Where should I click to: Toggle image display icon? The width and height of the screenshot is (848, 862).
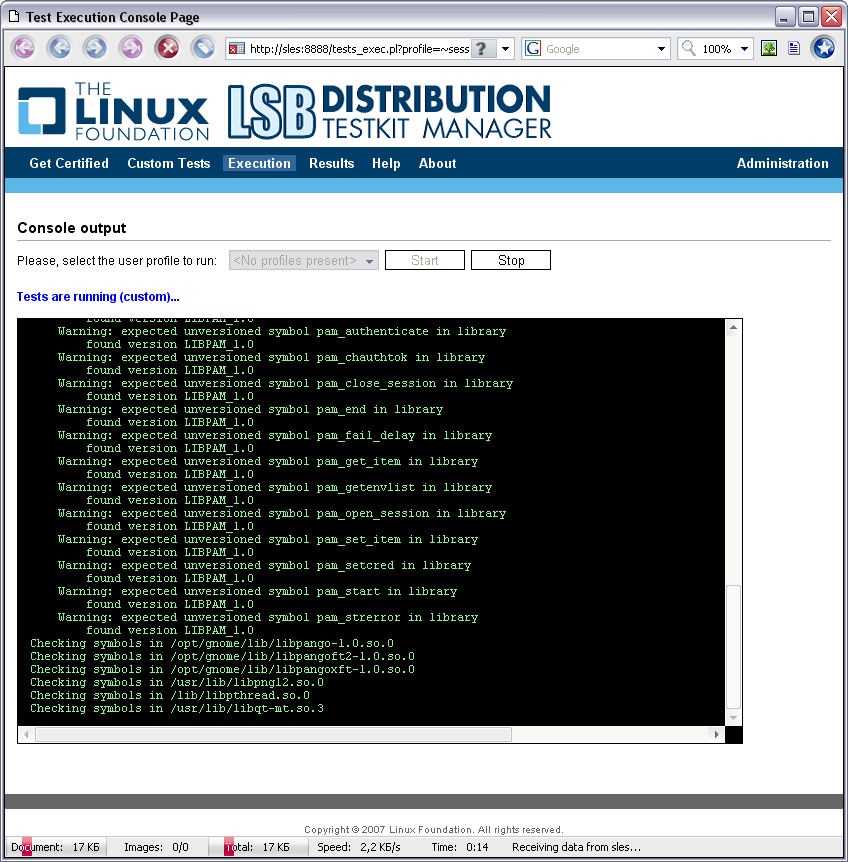[769, 48]
